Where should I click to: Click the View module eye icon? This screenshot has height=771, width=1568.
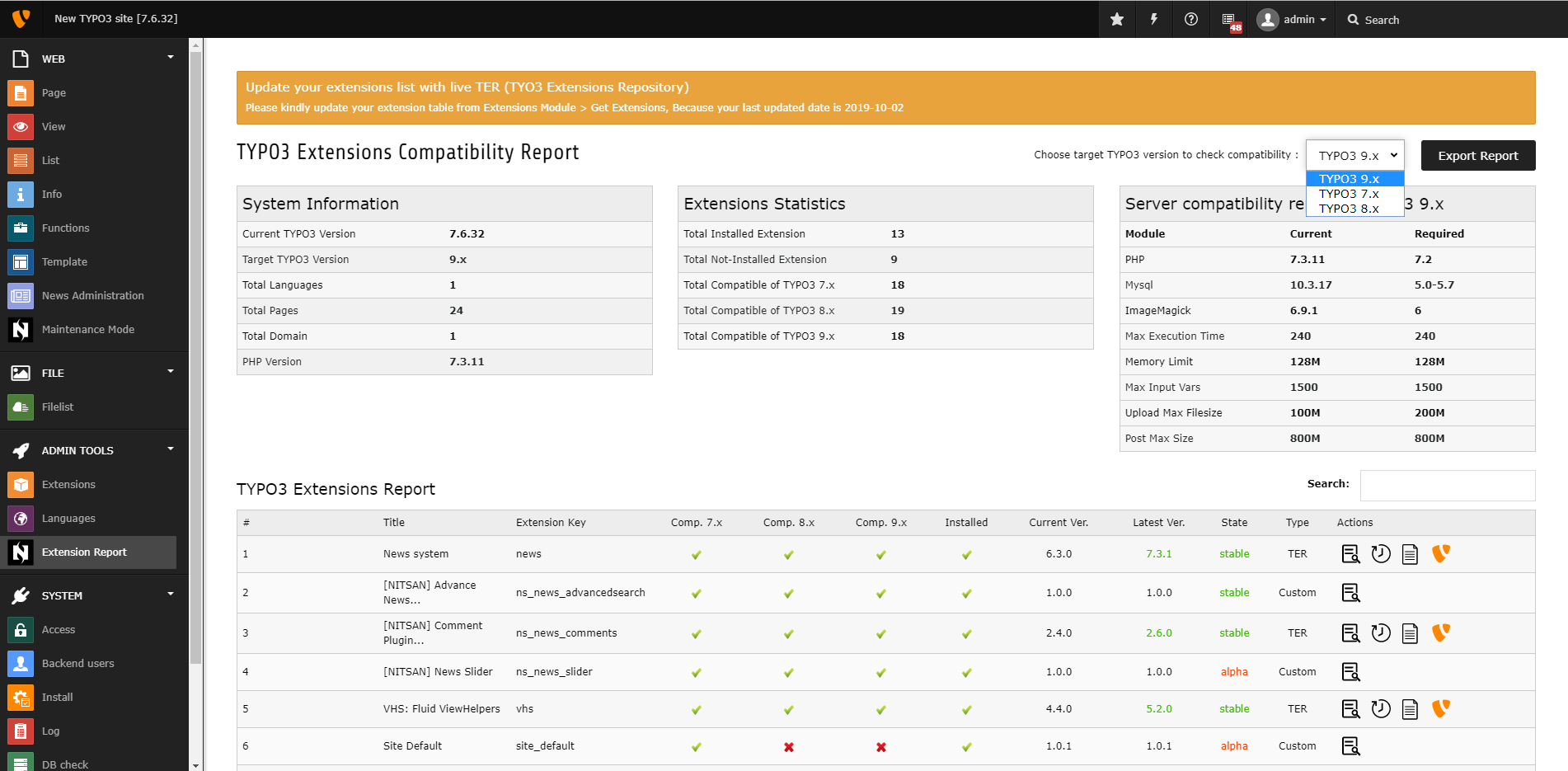click(x=21, y=127)
